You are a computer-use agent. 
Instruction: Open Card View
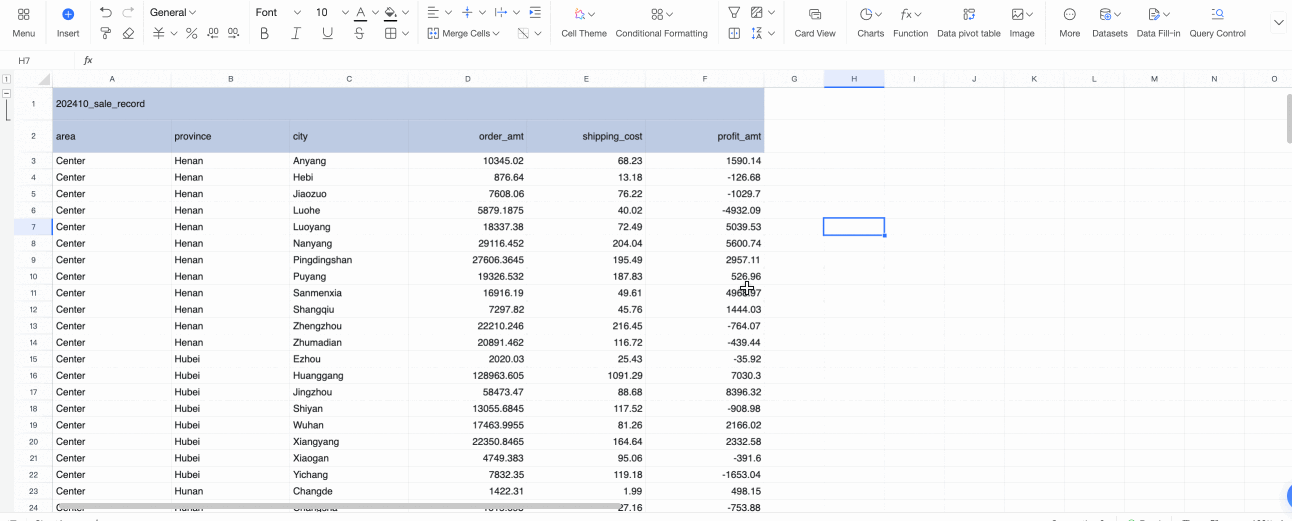click(x=815, y=22)
